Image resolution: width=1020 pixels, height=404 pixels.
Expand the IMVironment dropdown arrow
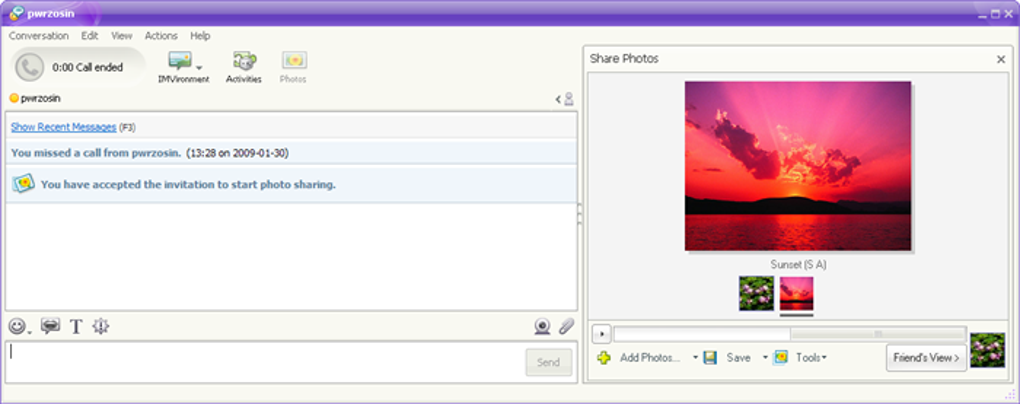[x=199, y=68]
